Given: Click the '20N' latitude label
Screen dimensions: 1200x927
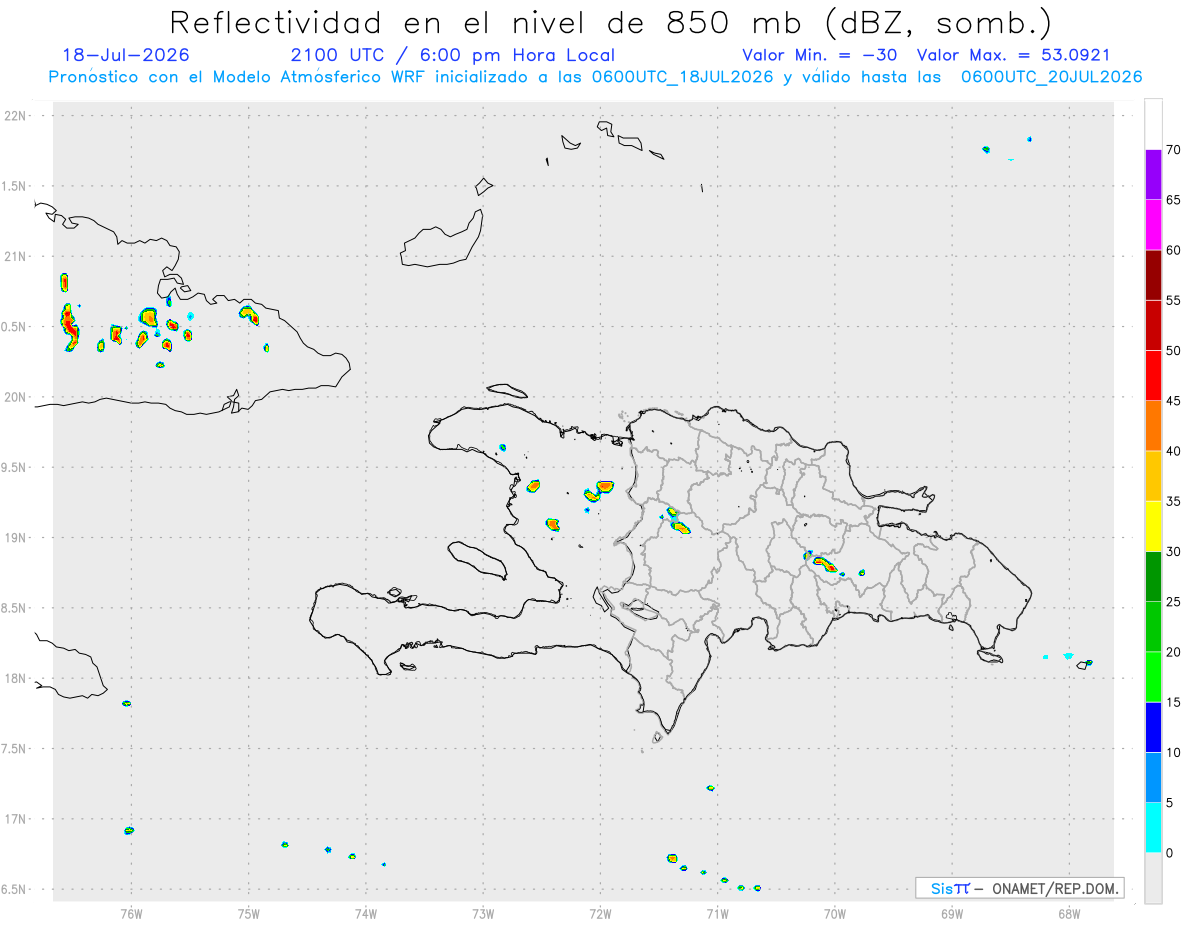Looking at the screenshot, I should click(15, 397).
